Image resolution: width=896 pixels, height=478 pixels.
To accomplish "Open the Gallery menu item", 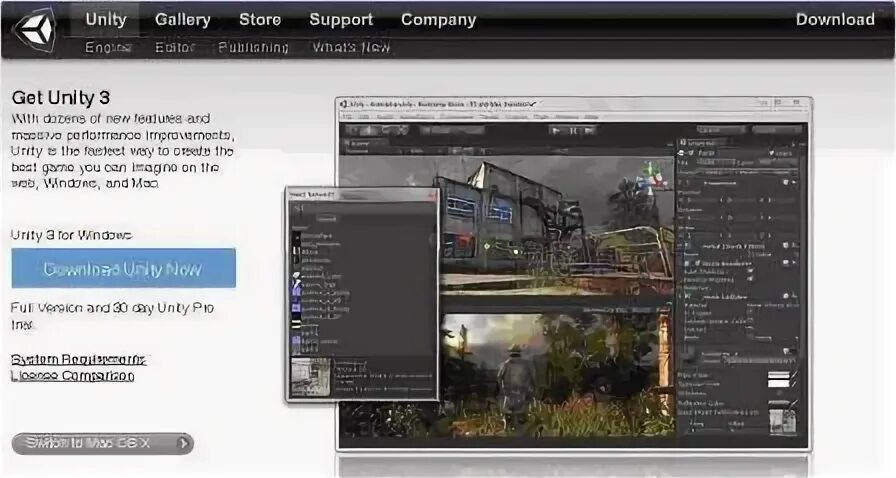I will click(183, 19).
